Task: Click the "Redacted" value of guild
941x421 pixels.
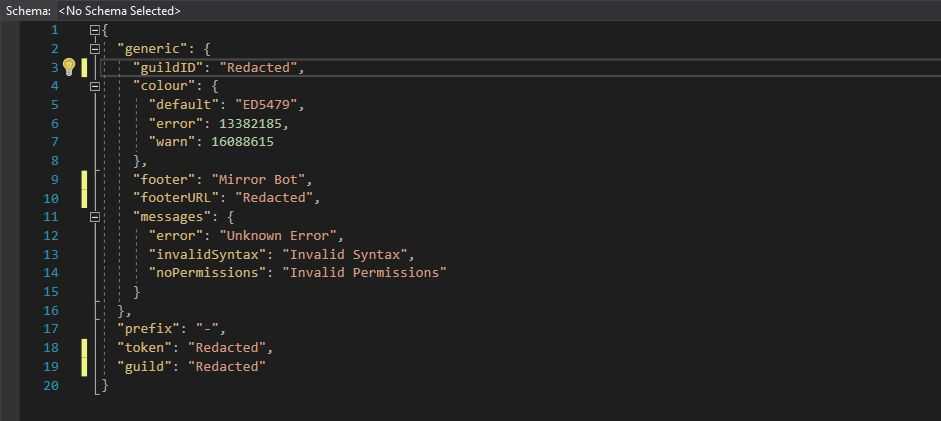Action: pos(227,366)
